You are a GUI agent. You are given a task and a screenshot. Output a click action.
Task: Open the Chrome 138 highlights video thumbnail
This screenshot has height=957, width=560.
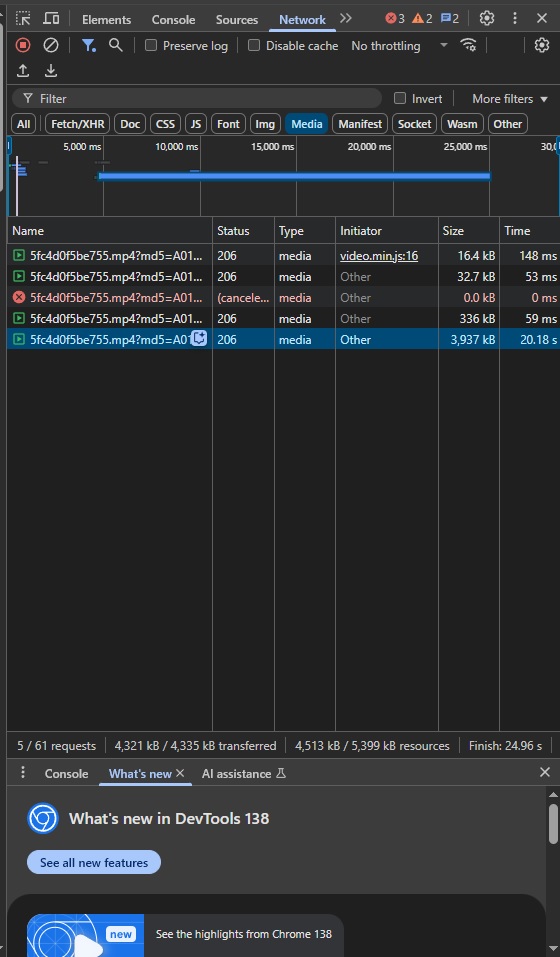(x=85, y=935)
